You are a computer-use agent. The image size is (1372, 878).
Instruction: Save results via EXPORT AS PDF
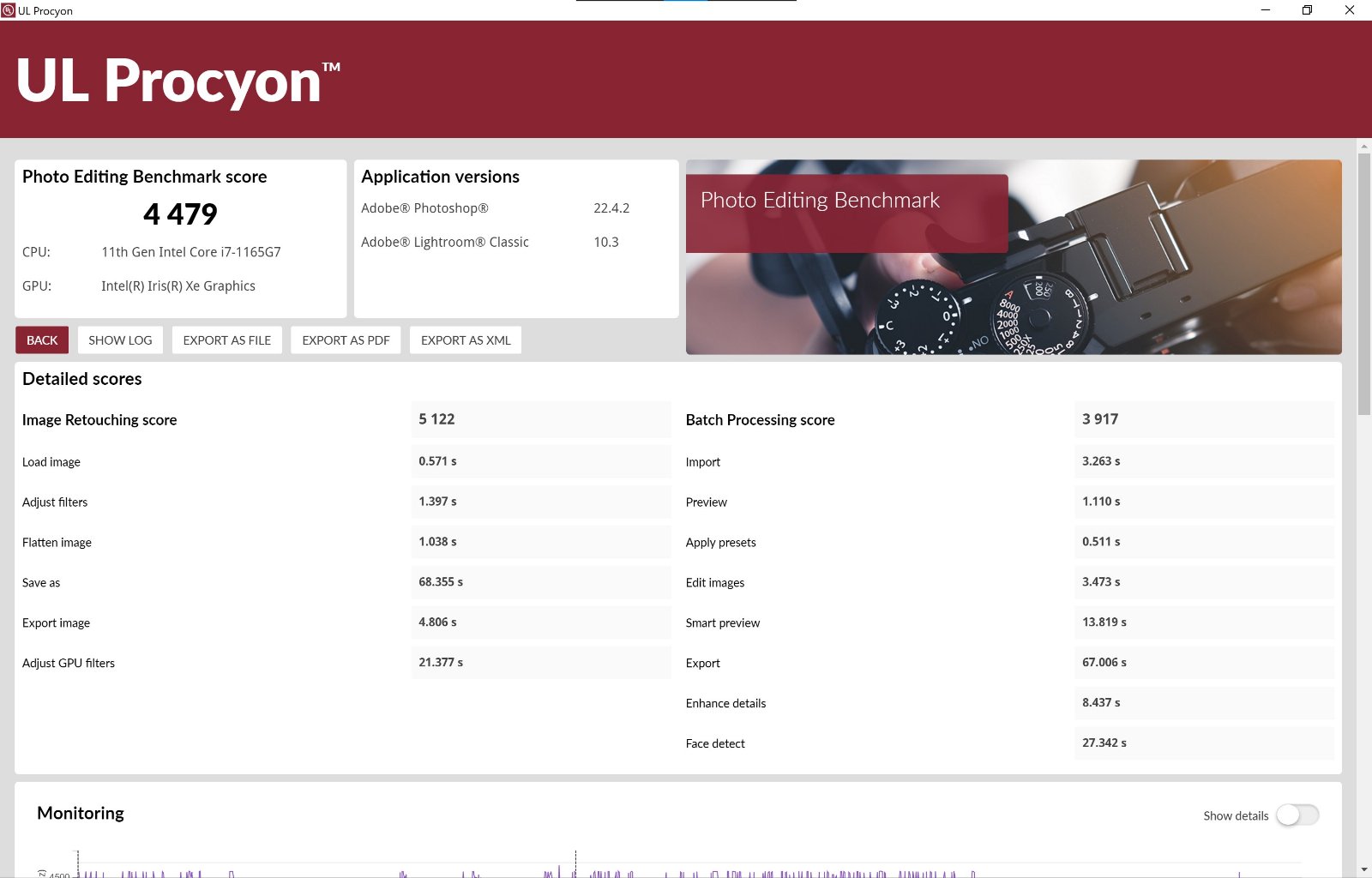pyautogui.click(x=346, y=340)
